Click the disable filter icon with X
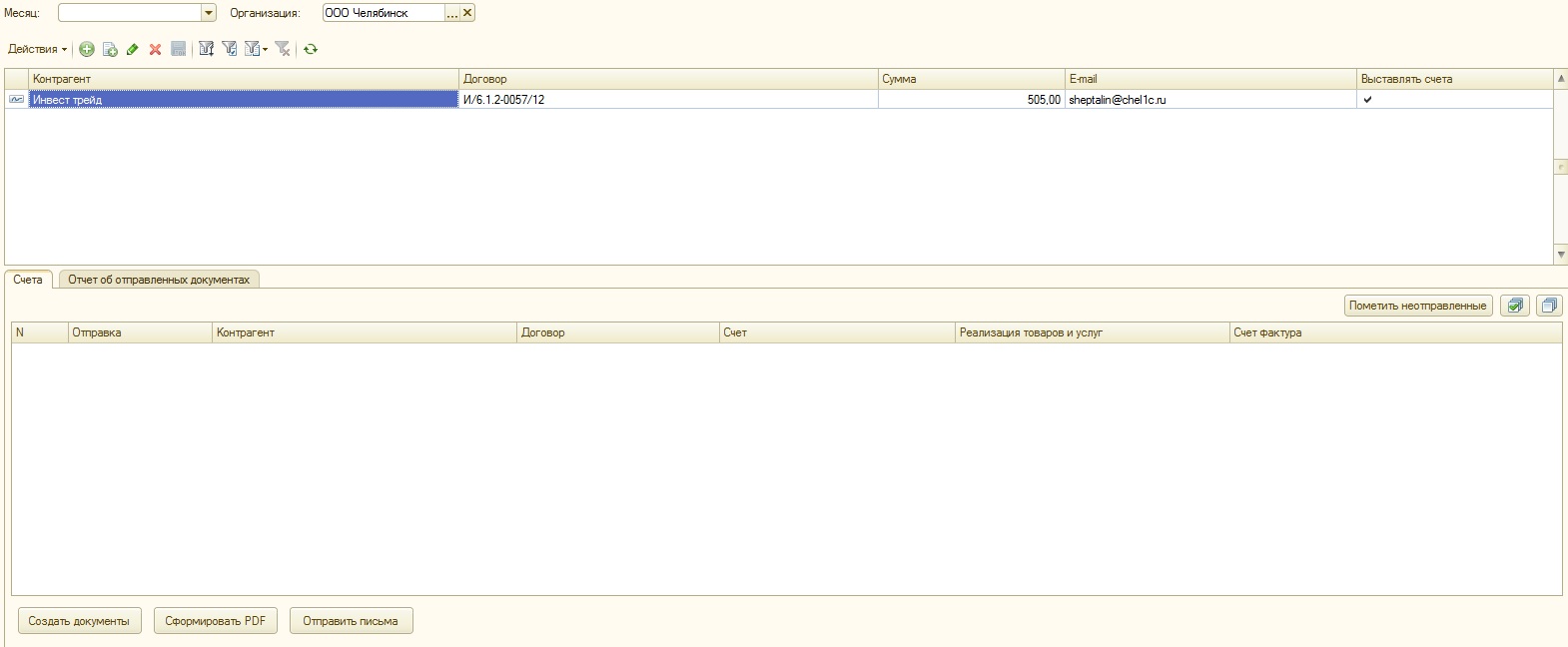Screen dimensions: 1568x647 [x=283, y=49]
